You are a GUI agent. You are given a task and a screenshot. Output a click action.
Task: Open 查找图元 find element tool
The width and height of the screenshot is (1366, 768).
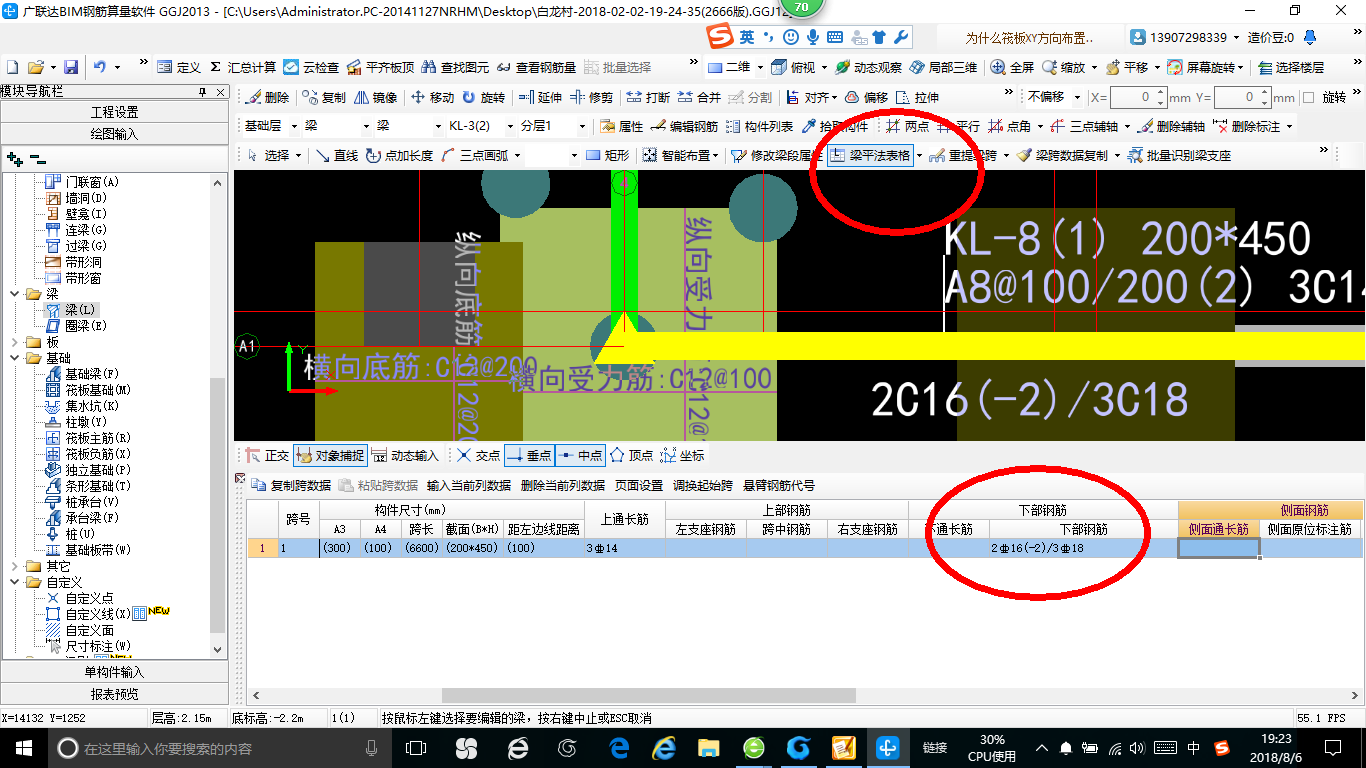tap(455, 67)
